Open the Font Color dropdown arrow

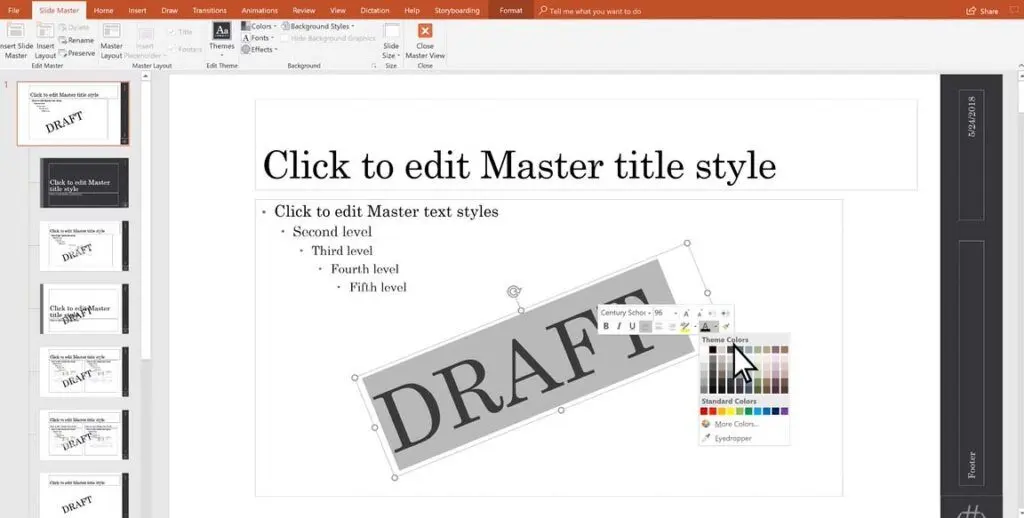[716, 327]
